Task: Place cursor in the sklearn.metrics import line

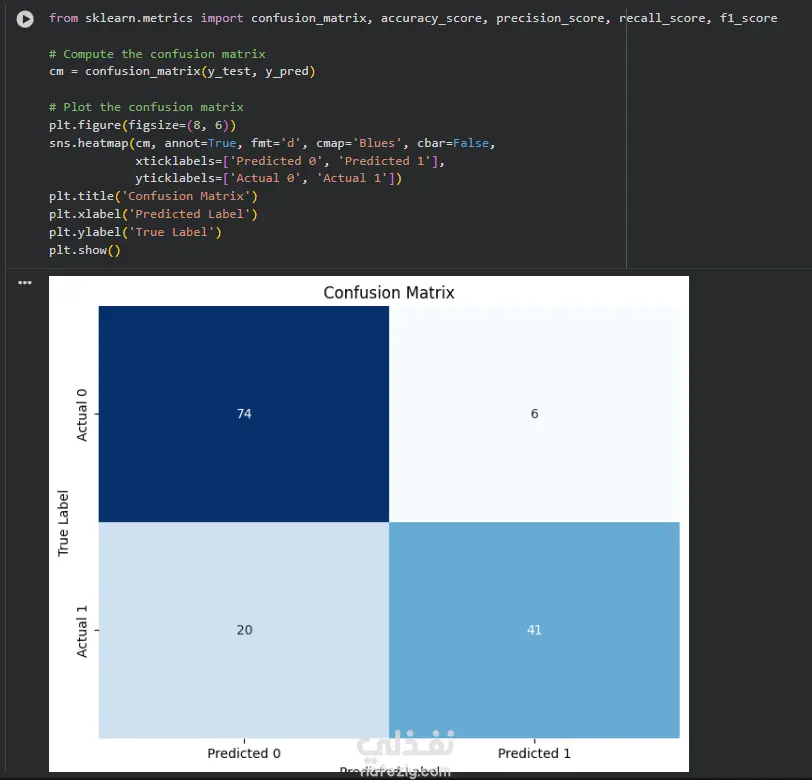Action: pos(413,18)
